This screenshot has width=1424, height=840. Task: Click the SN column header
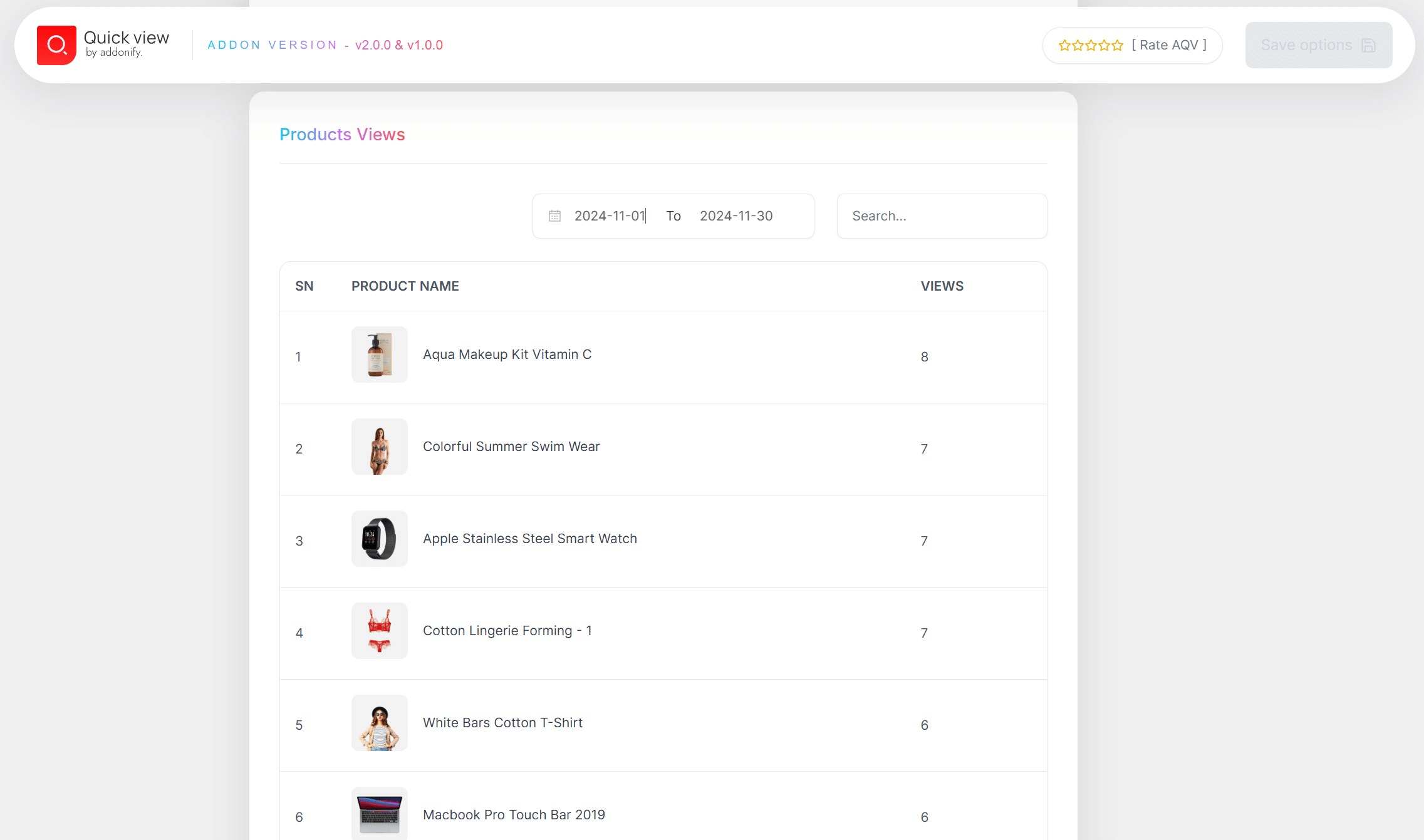[x=304, y=286]
